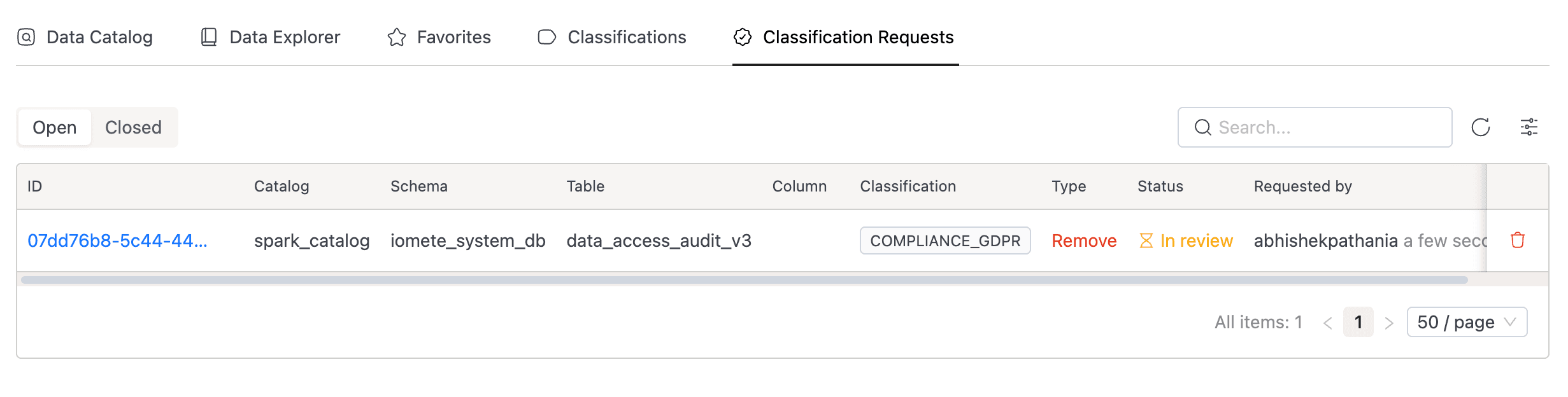Click the Data Explorer book icon
The height and width of the screenshot is (397, 1568).
click(209, 37)
